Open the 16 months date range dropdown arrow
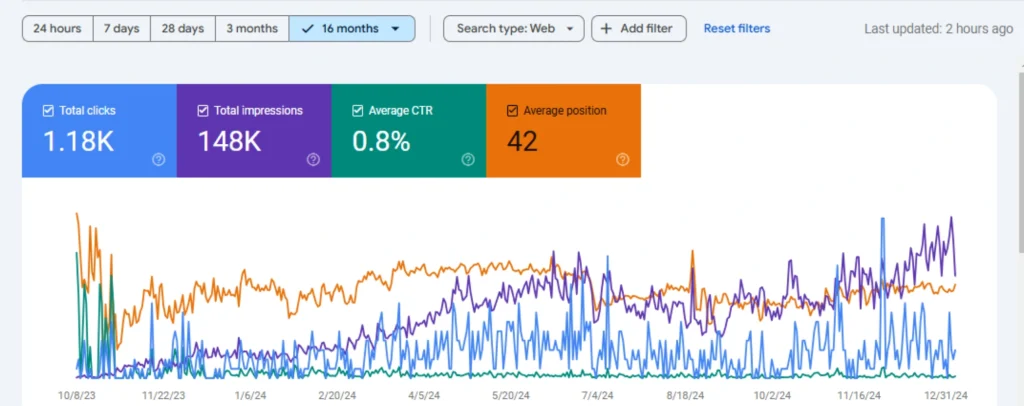Image resolution: width=1024 pixels, height=406 pixels. point(396,29)
